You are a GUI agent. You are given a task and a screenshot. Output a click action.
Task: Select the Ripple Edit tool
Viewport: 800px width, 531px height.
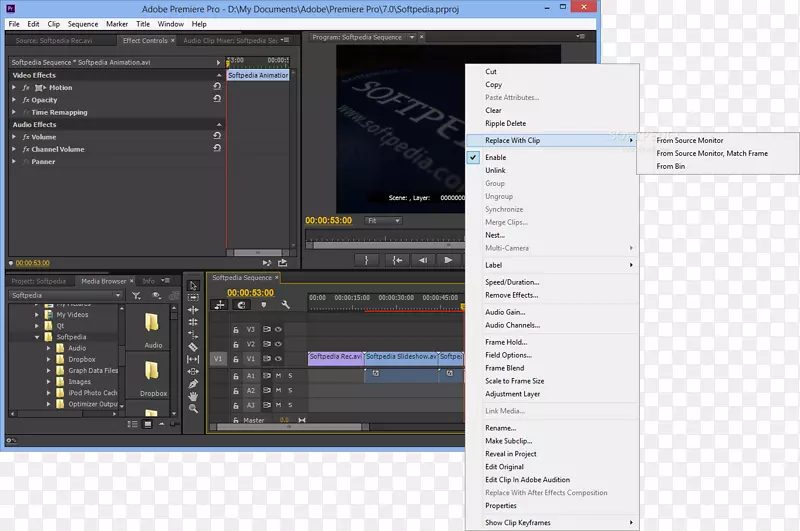[193, 310]
